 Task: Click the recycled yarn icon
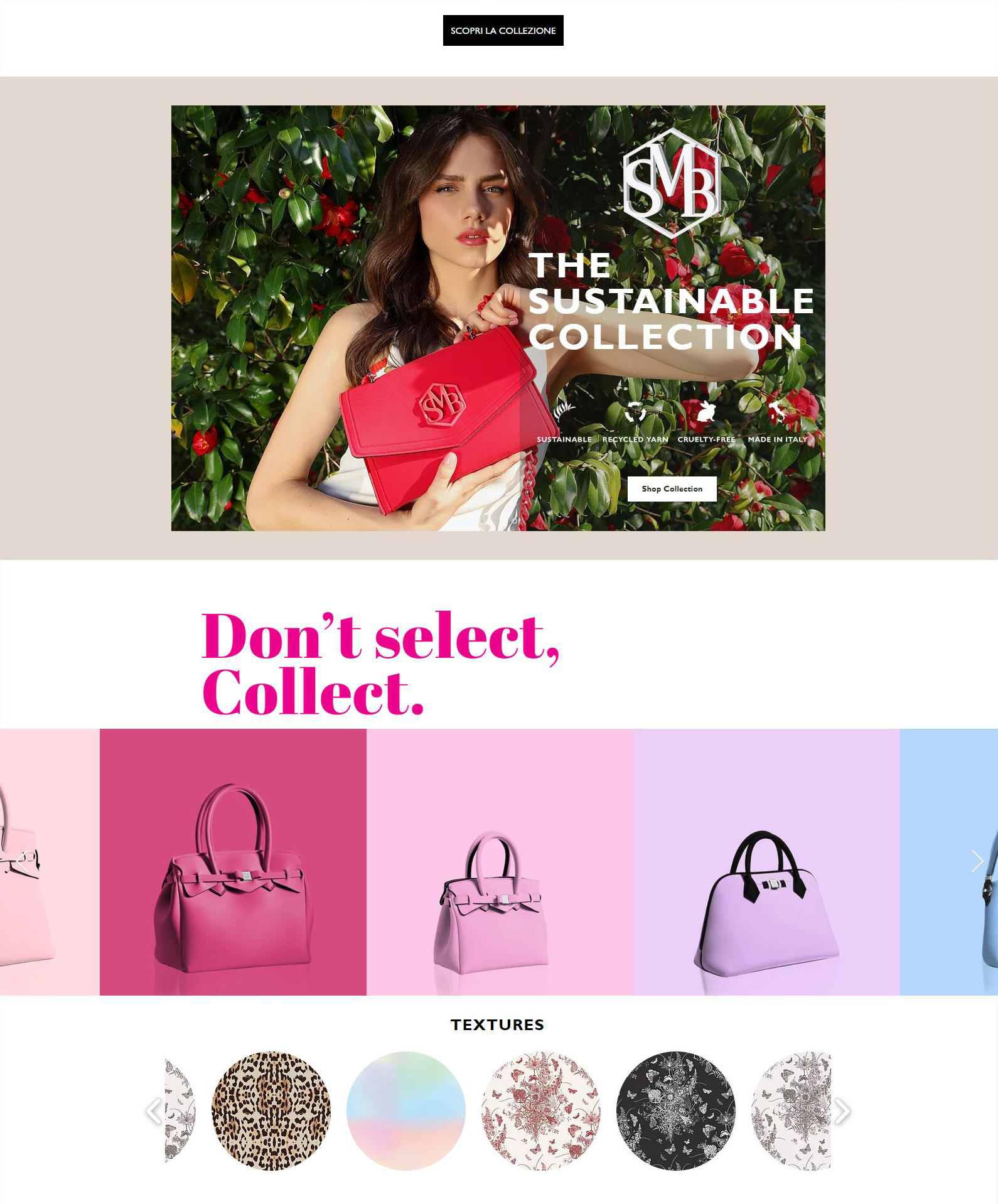(x=635, y=412)
